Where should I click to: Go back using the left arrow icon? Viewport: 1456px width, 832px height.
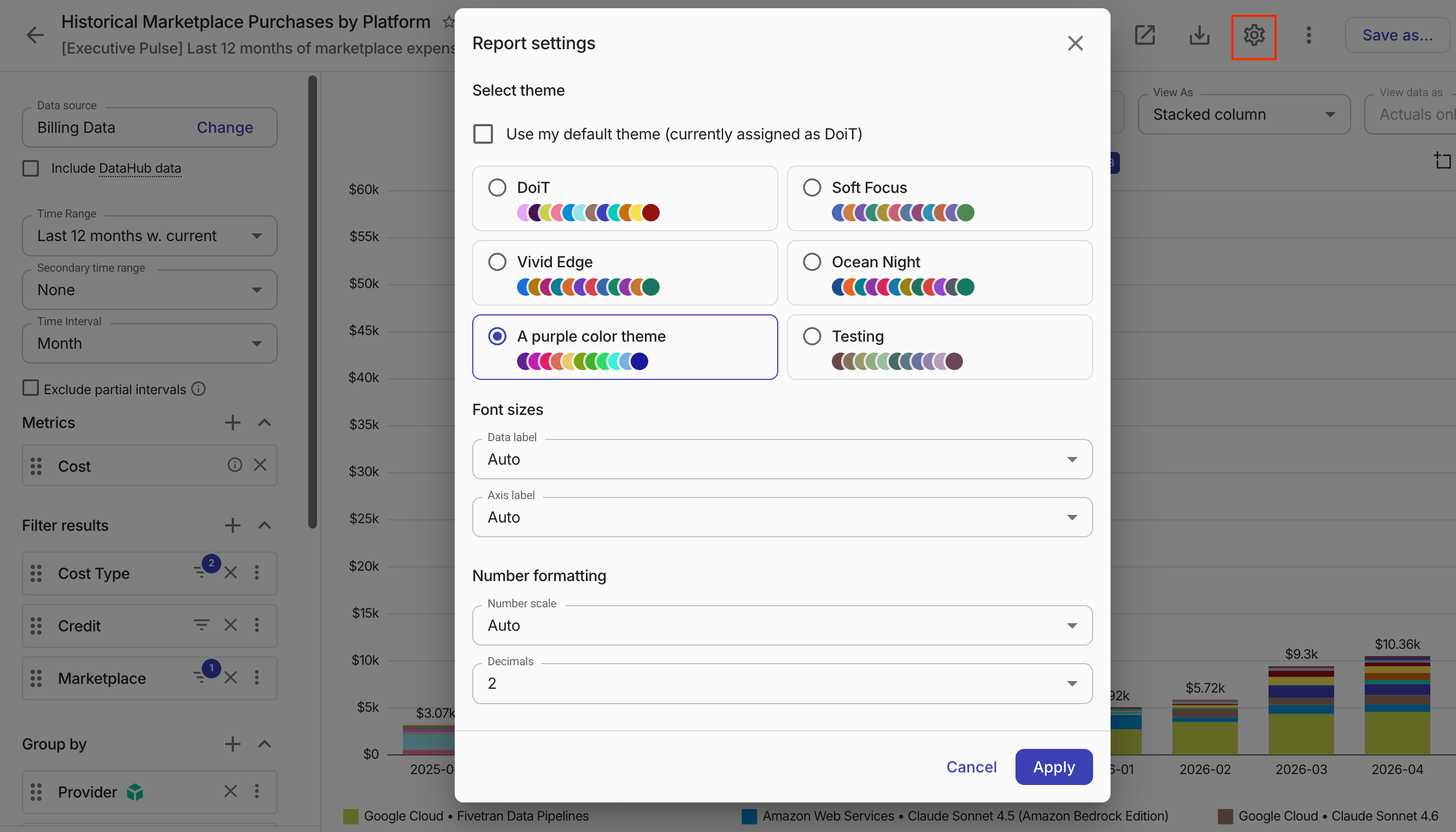pos(35,36)
